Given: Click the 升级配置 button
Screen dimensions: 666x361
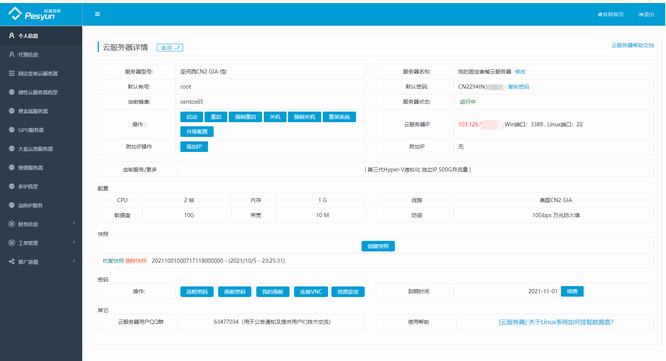Looking at the screenshot, I should 197,132.
